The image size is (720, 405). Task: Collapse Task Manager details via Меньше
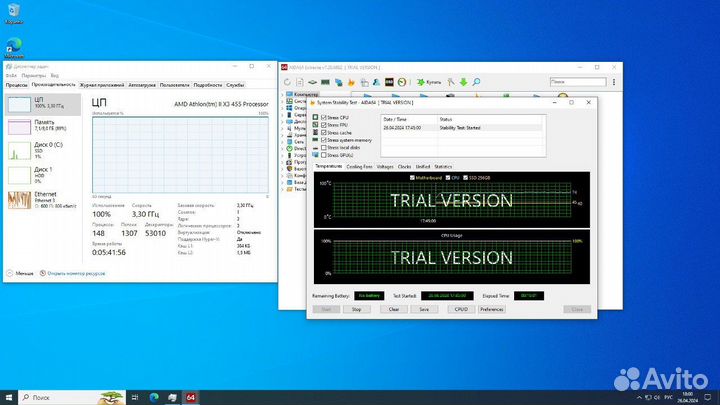point(20,272)
